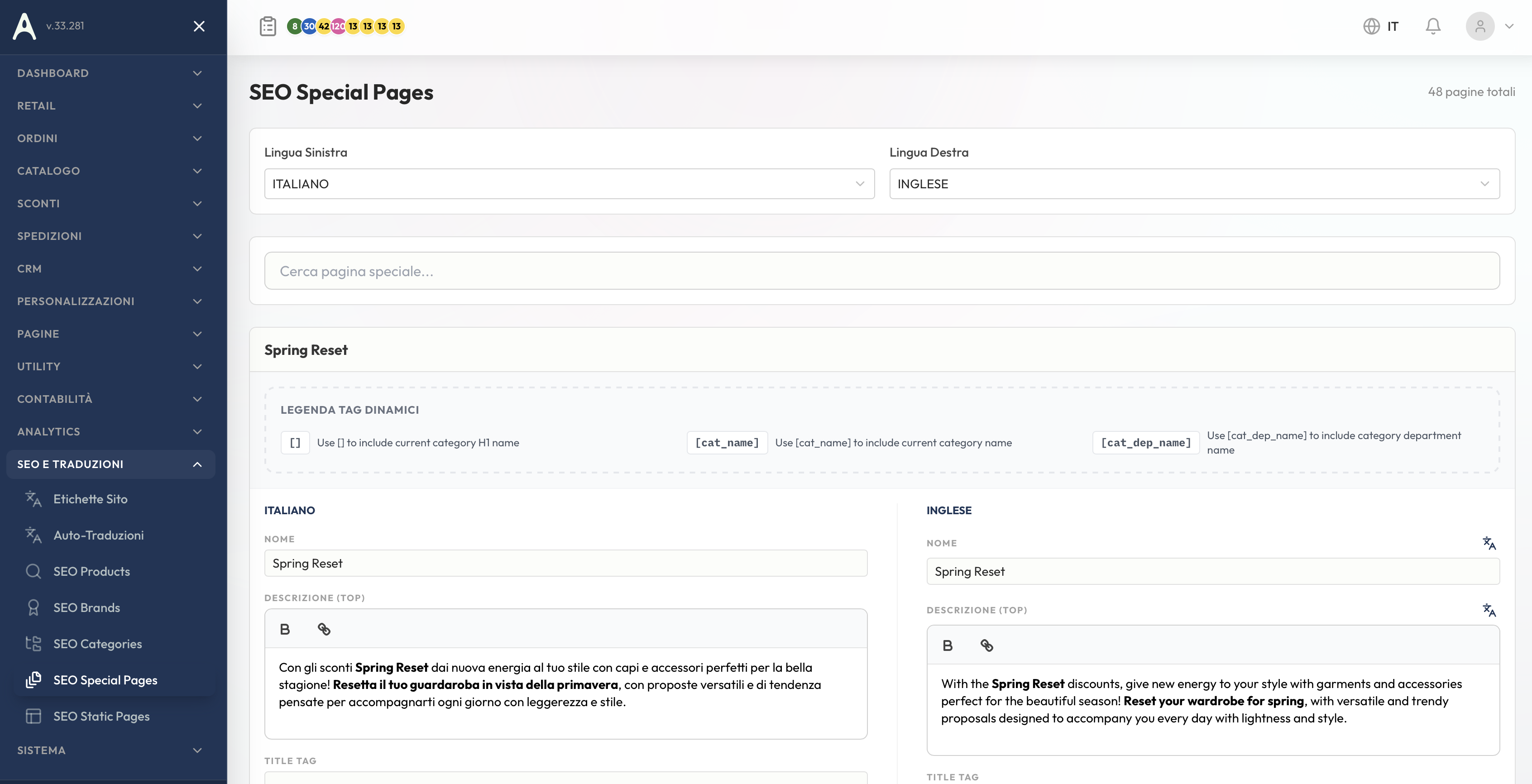The image size is (1532, 784).
Task: Toggle bold in the Italian description editor
Action: pyautogui.click(x=285, y=629)
